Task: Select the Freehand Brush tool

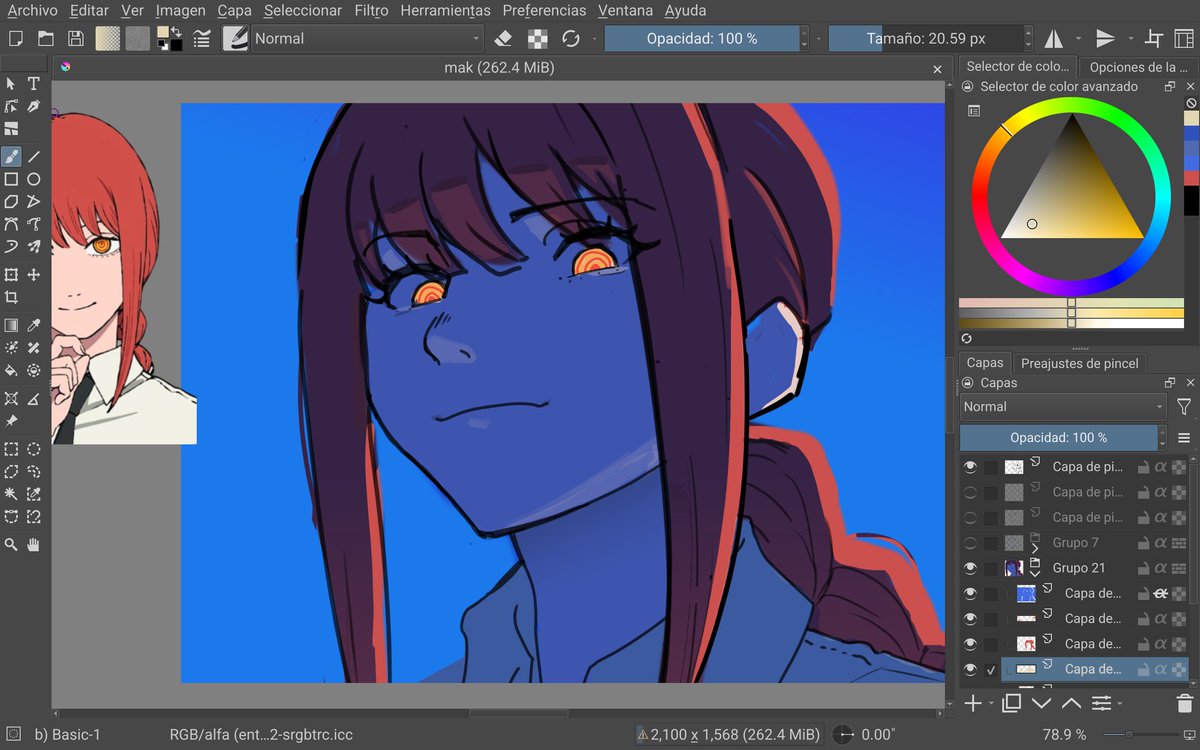Action: [11, 157]
